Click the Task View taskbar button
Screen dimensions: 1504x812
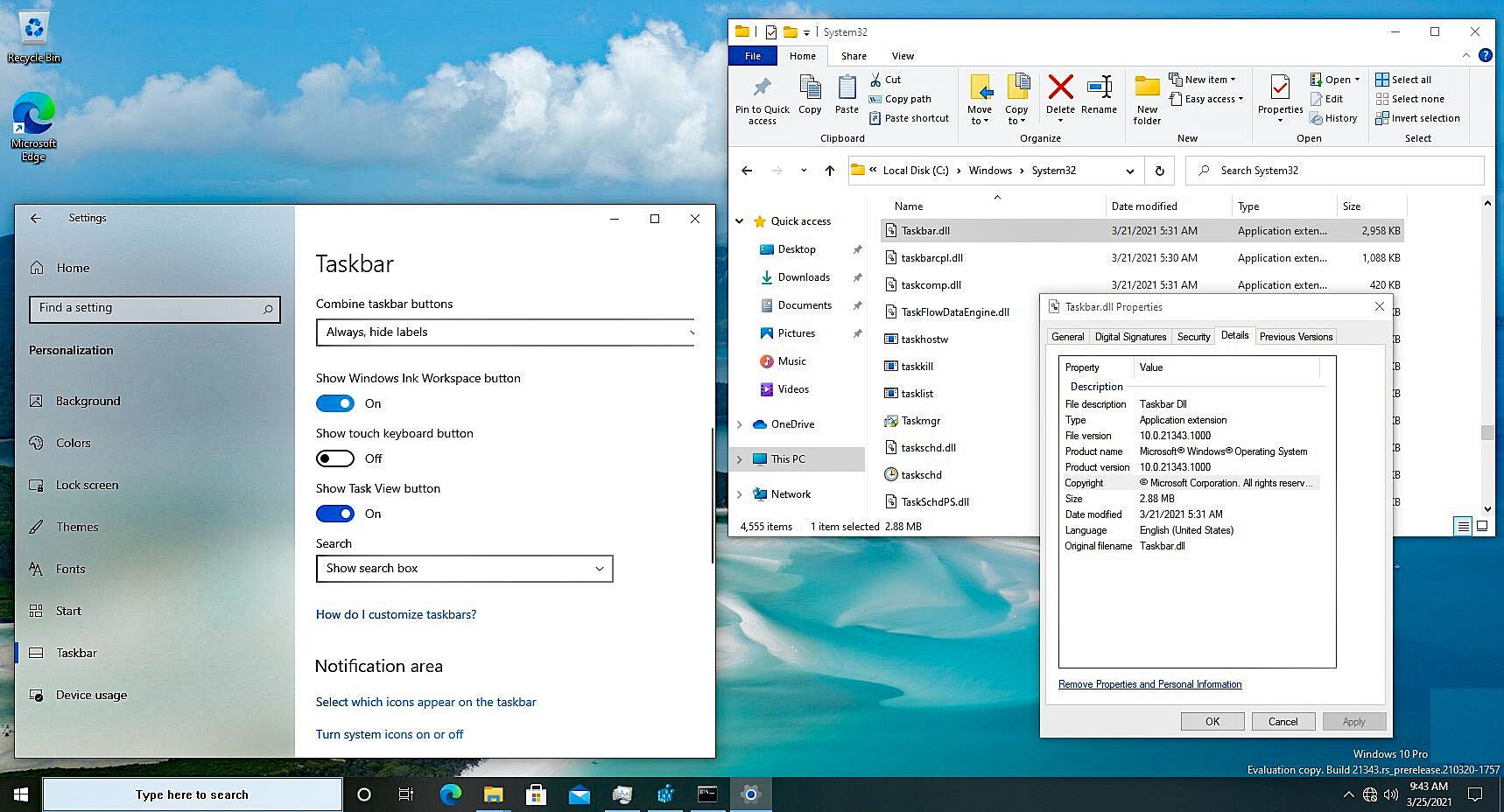(406, 794)
